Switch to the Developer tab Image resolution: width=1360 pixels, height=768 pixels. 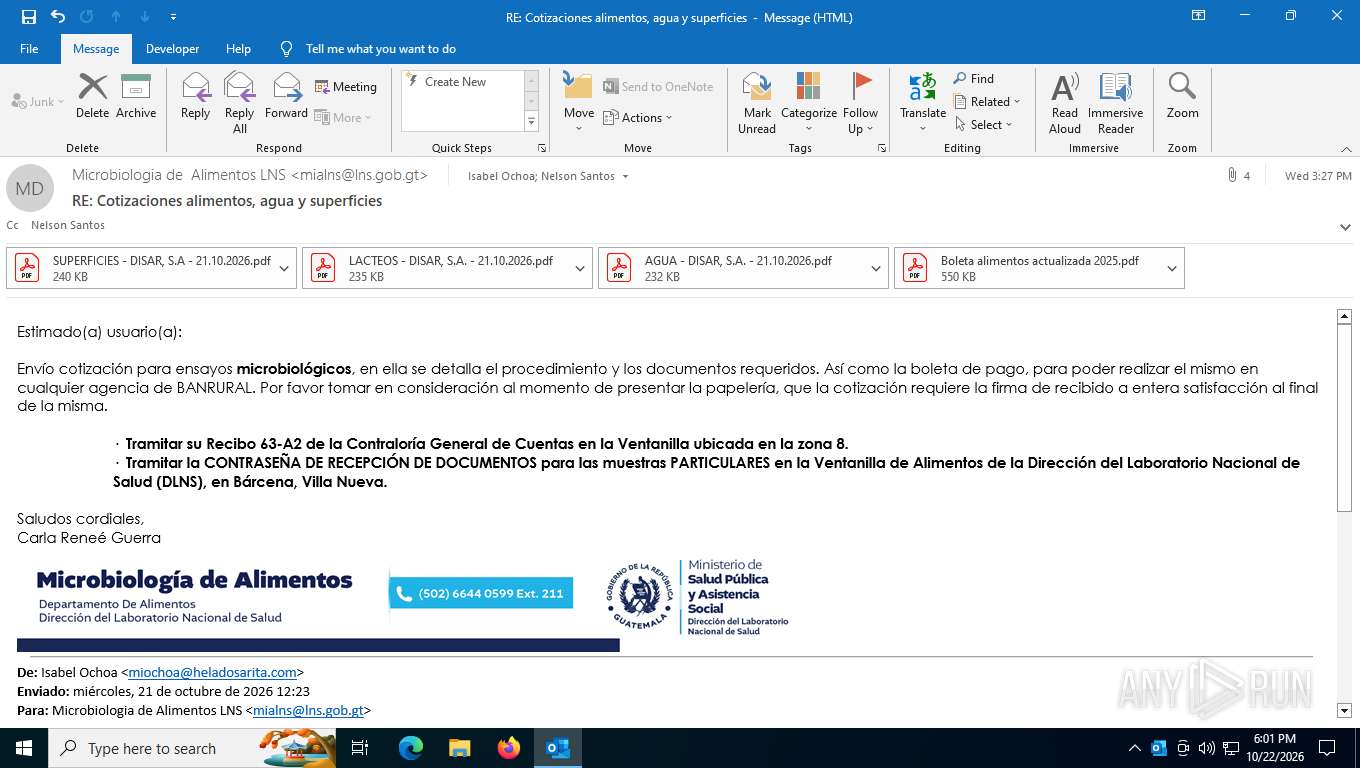coord(172,48)
